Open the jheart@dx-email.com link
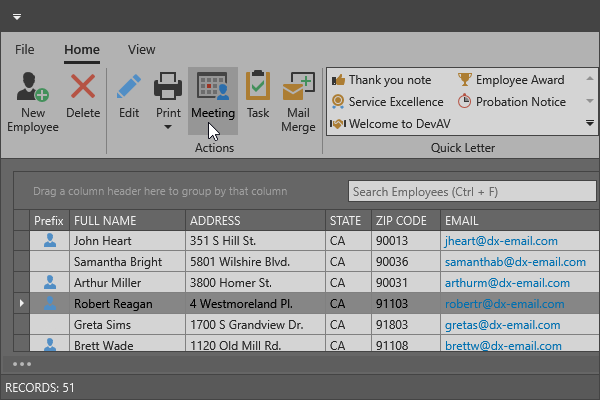The height and width of the screenshot is (400, 600). pyautogui.click(x=501, y=241)
